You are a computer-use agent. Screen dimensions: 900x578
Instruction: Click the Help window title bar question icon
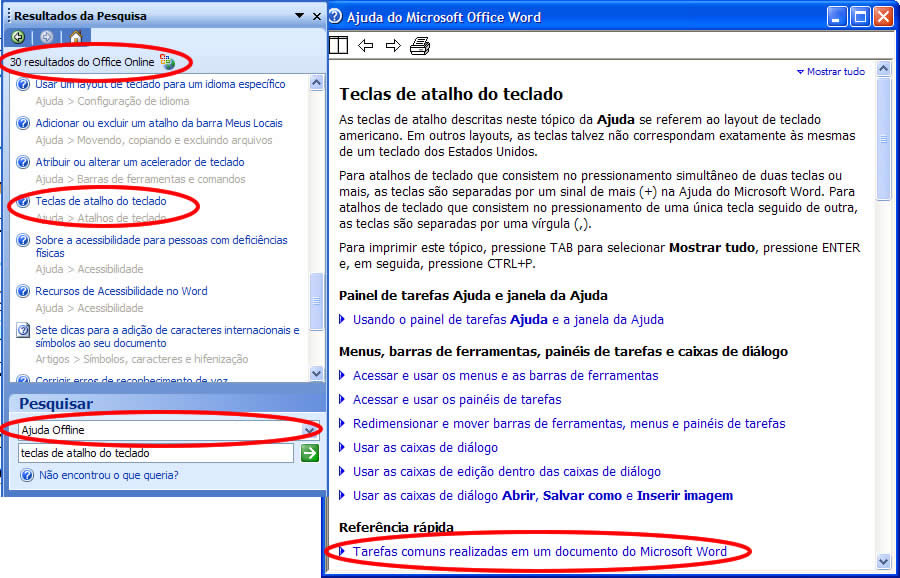click(x=335, y=17)
